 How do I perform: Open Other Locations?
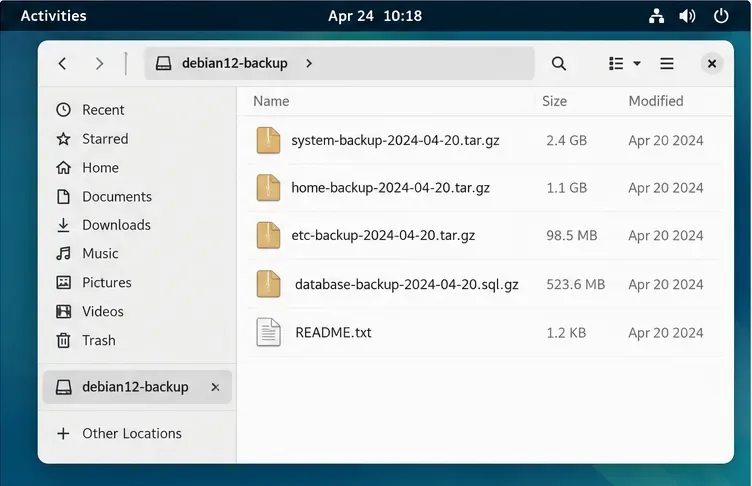[132, 434]
